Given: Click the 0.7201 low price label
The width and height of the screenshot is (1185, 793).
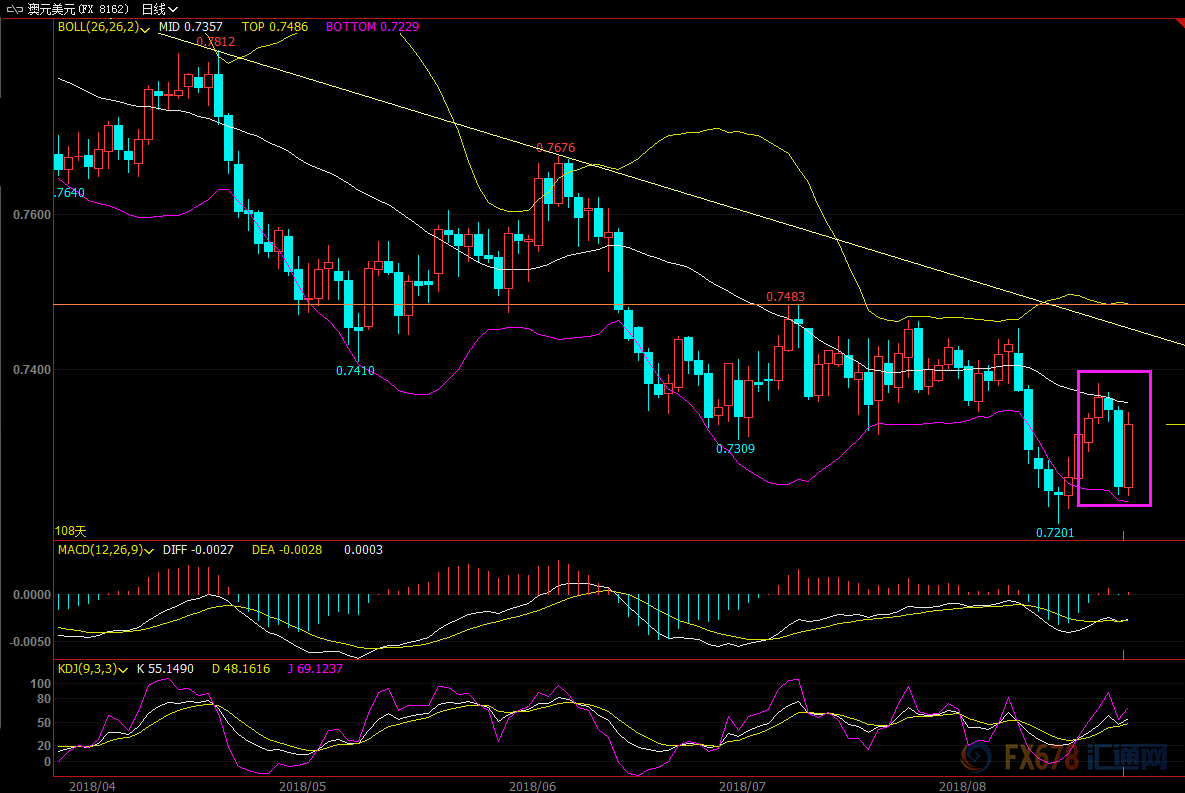Looking at the screenshot, I should click(1054, 532).
